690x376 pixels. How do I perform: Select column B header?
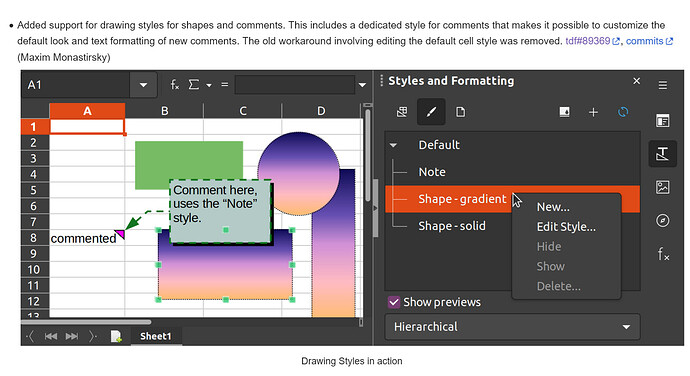point(165,111)
